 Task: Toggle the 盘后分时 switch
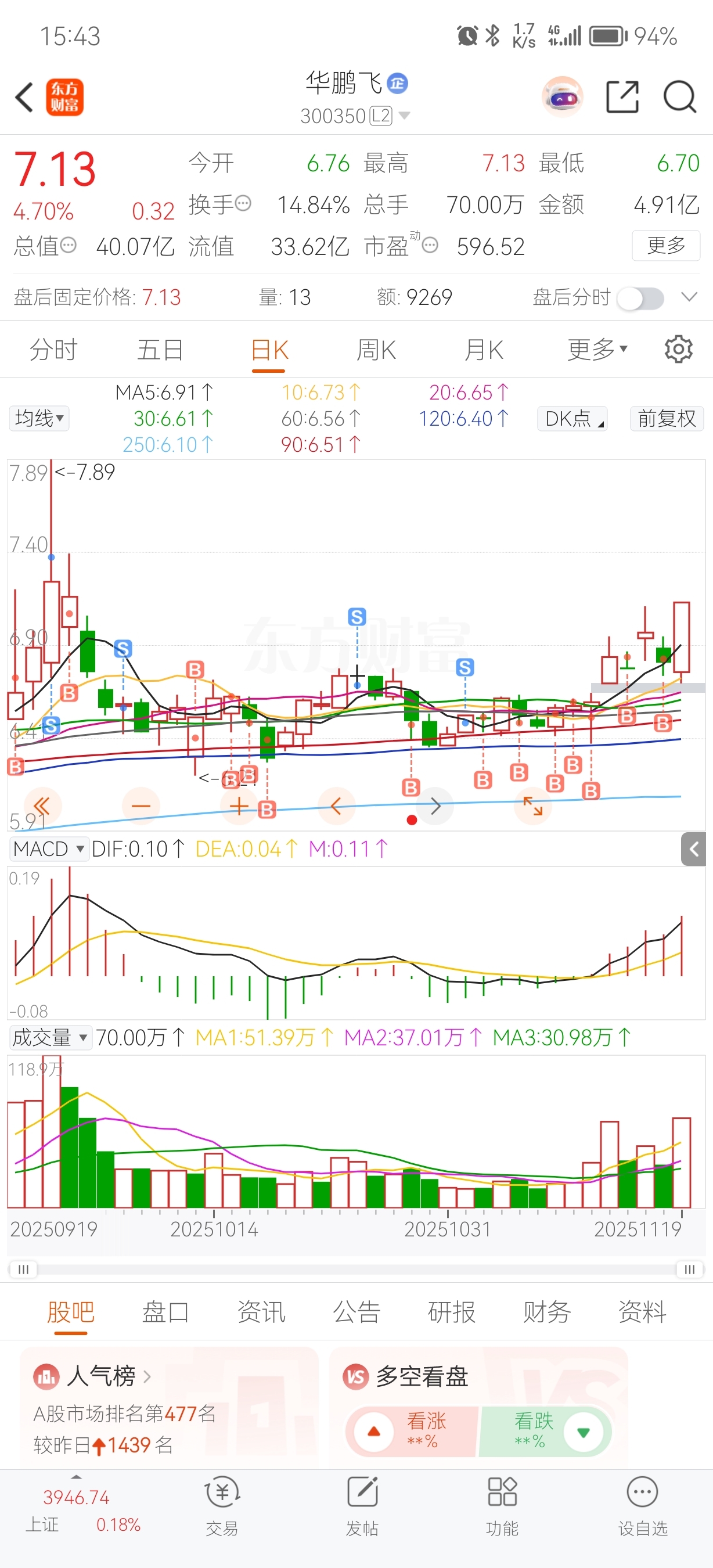[x=640, y=299]
